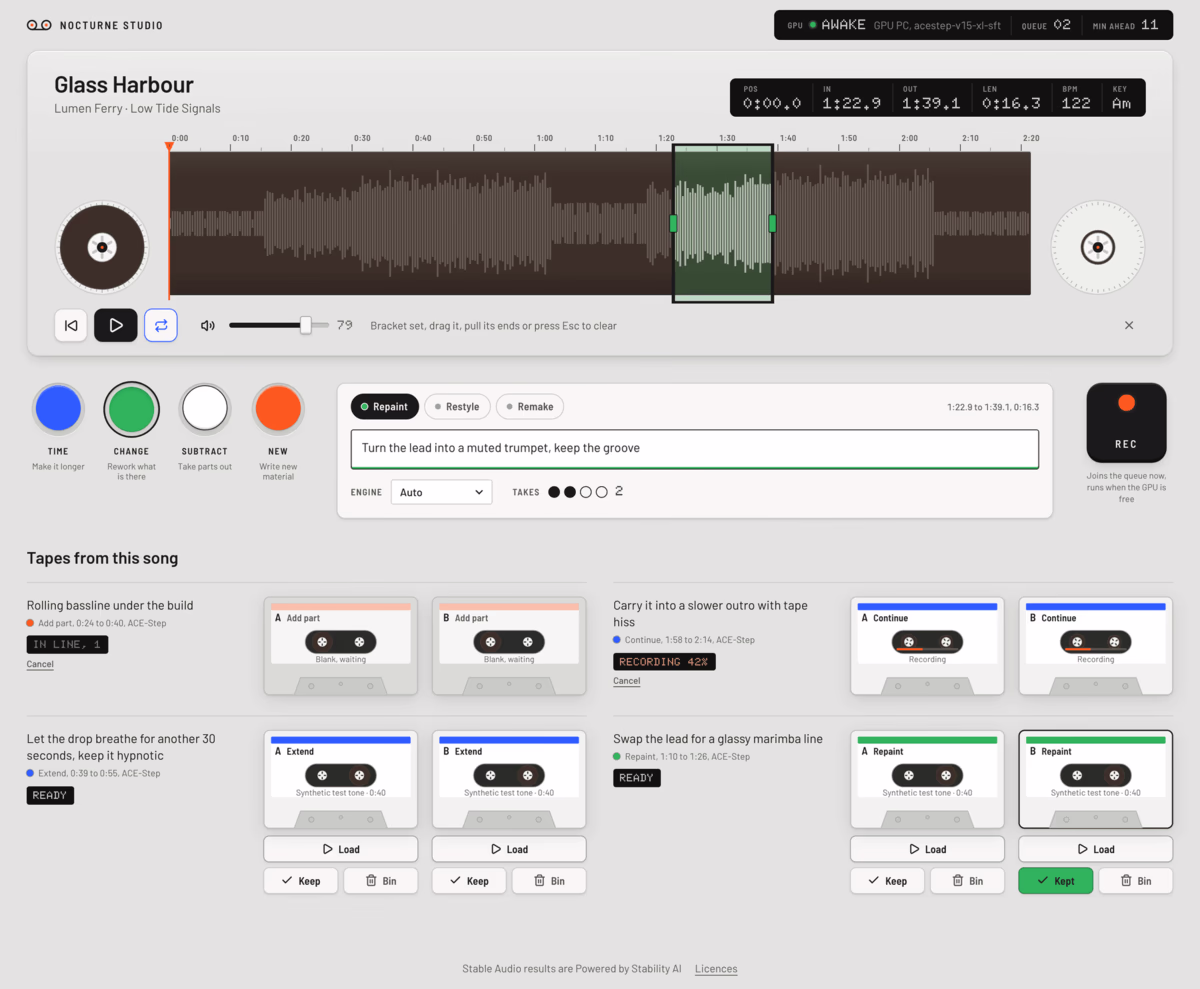The height and width of the screenshot is (989, 1200).
Task: Click the OUT 1:39.1 readout
Action: pyautogui.click(x=931, y=98)
